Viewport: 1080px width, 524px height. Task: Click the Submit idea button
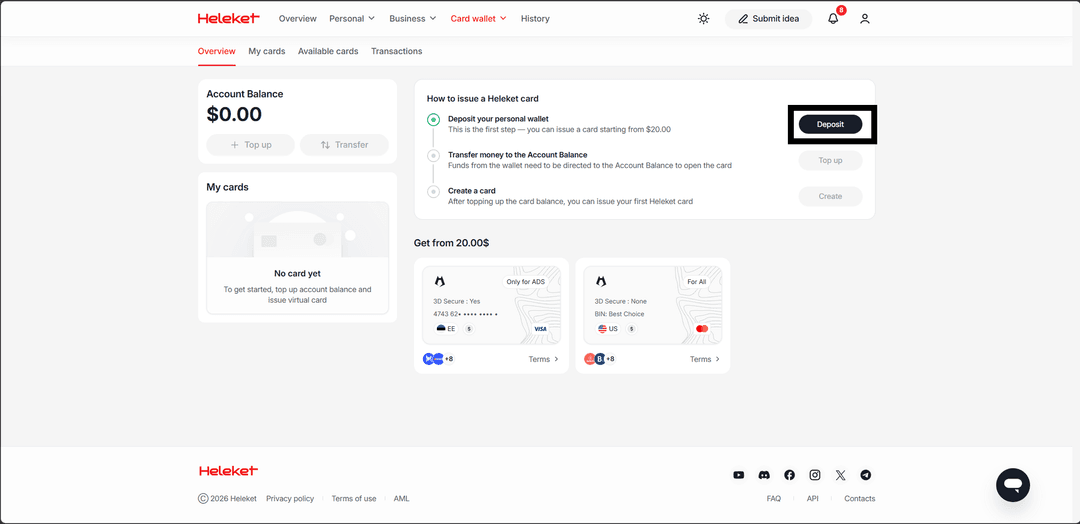point(768,19)
